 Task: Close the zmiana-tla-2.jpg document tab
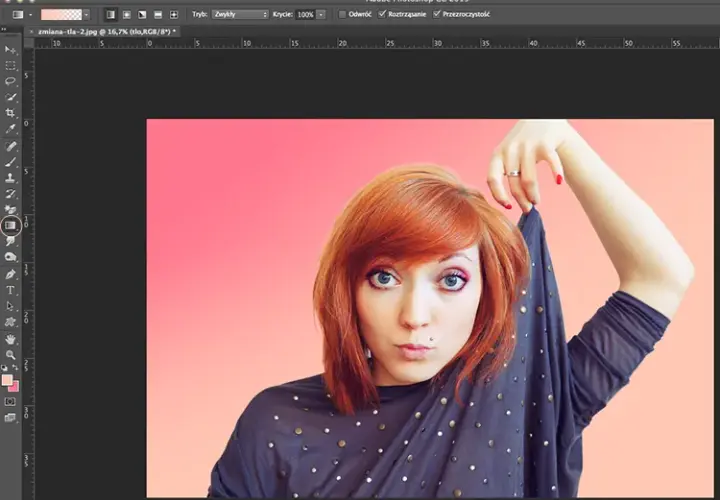click(31, 32)
